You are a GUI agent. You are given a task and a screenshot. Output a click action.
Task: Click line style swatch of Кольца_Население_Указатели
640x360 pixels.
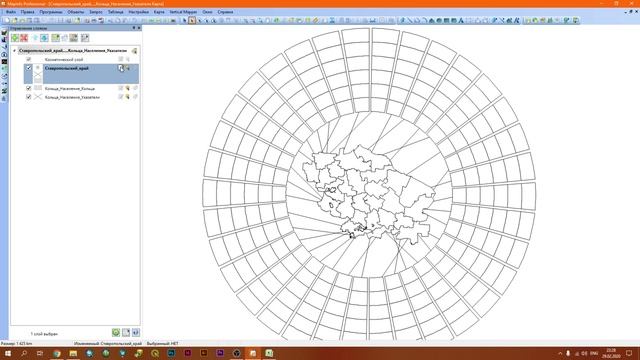click(38, 97)
